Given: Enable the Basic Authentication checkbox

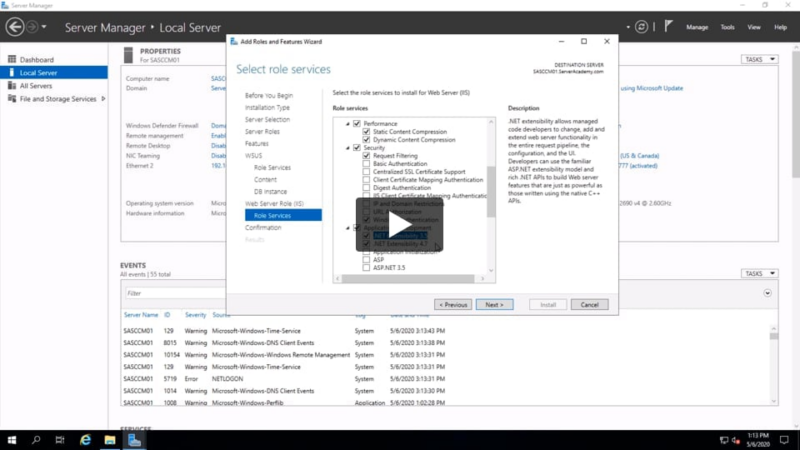Looking at the screenshot, I should coord(366,165).
